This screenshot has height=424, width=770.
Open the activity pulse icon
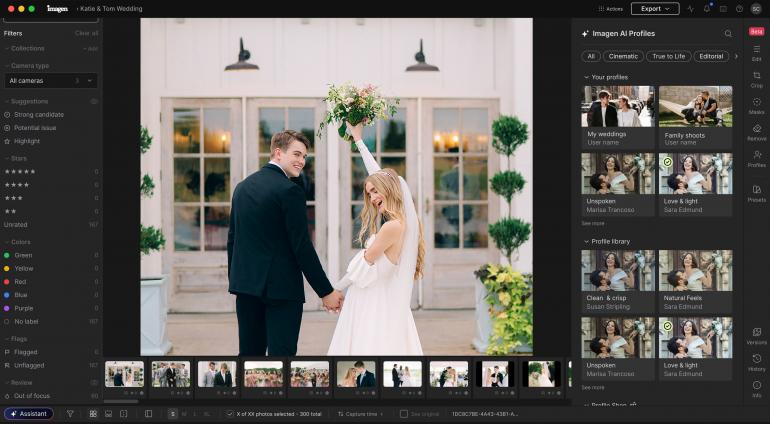(690, 9)
